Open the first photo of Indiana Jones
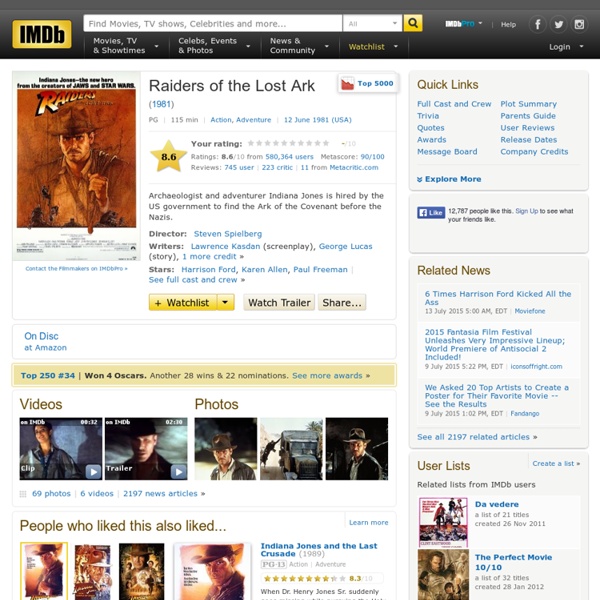 226,448
